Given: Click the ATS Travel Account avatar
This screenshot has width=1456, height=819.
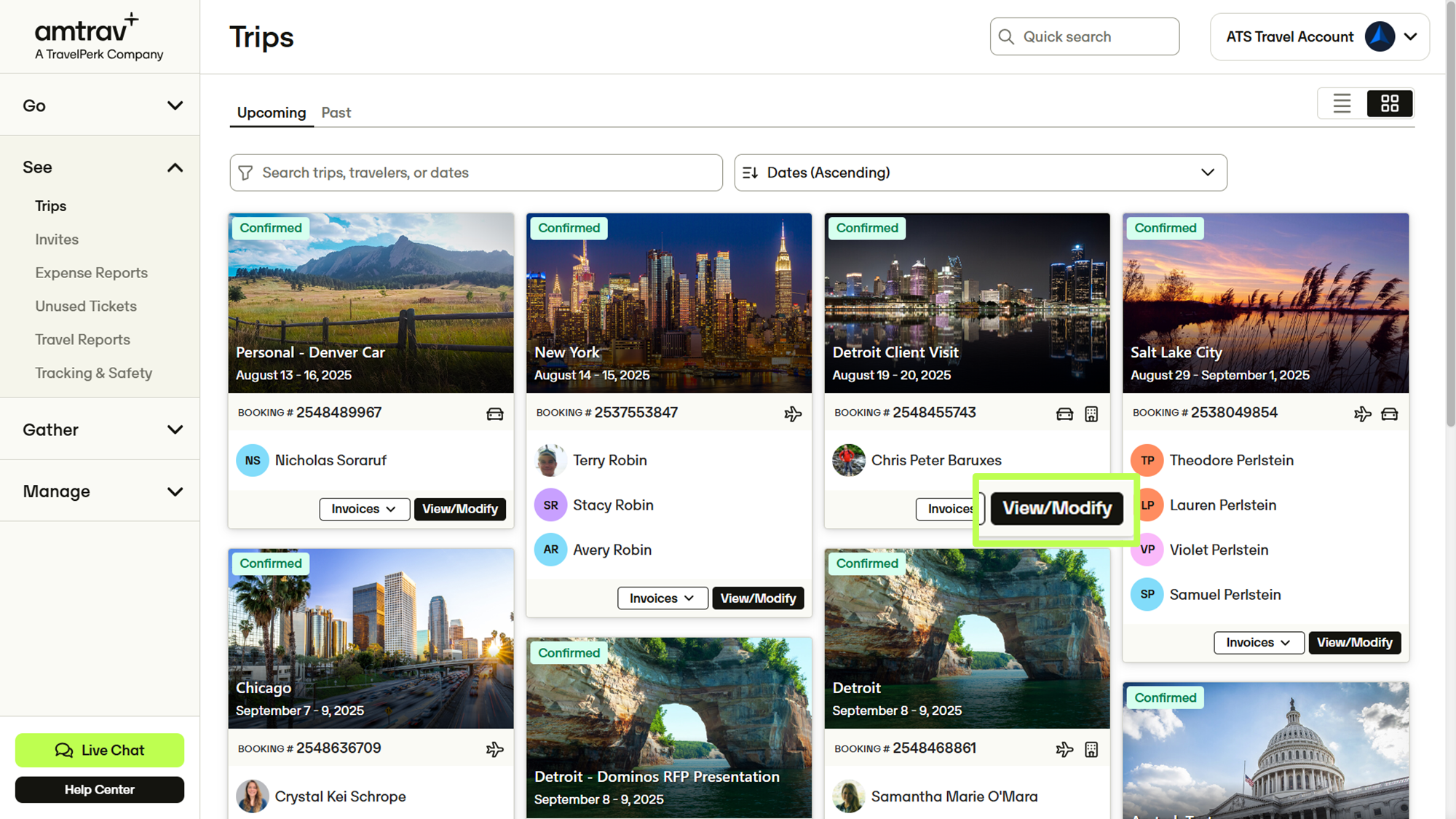Looking at the screenshot, I should 1379,36.
